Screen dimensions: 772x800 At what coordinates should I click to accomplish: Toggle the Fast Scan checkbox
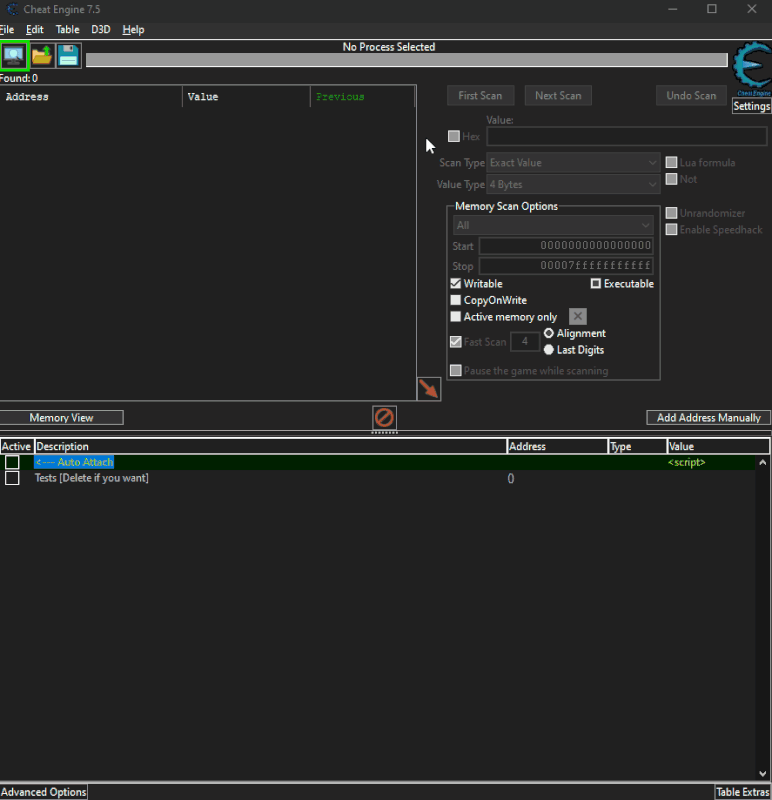[x=456, y=342]
